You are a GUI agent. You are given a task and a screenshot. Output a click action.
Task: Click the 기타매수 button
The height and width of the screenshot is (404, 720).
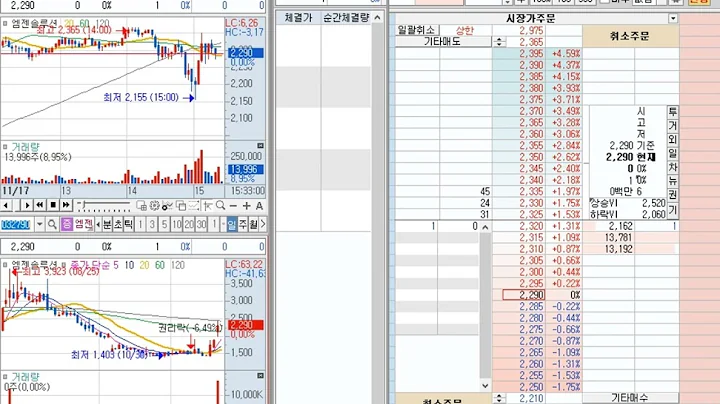click(630, 398)
